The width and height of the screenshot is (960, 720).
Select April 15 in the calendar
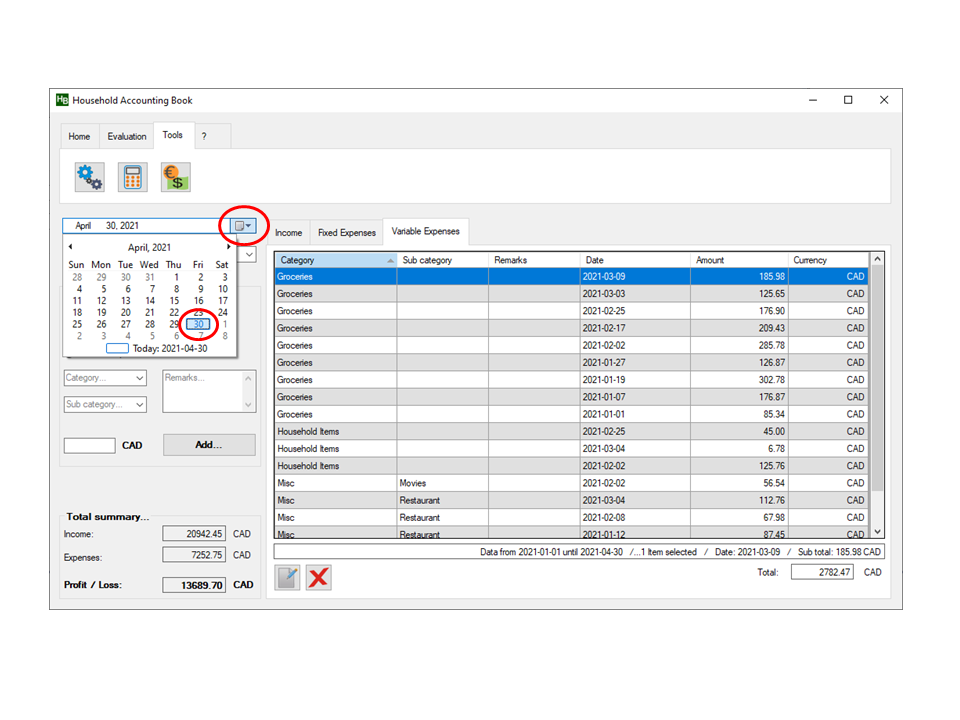point(174,300)
